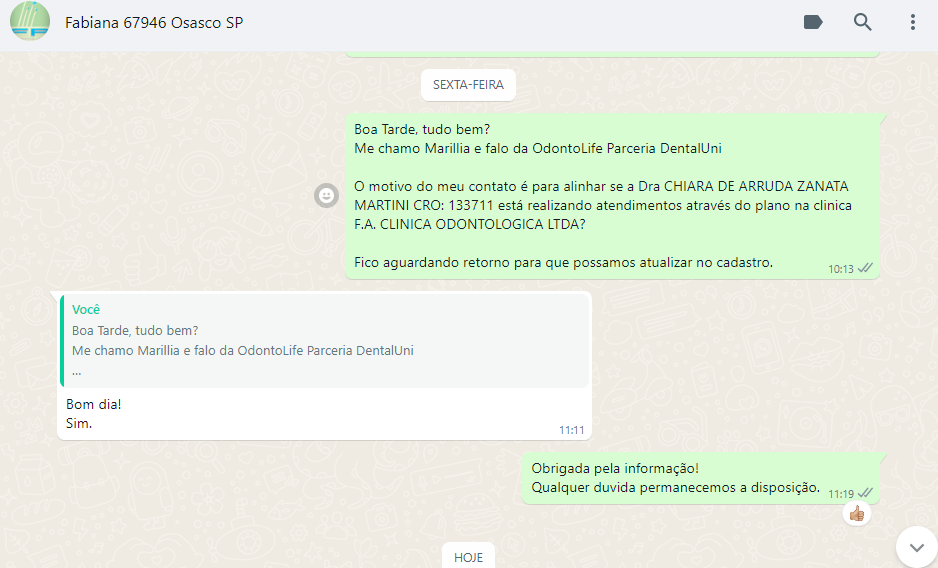
Task: Click the read checkmarks next to 11:19
Action: pos(866,492)
